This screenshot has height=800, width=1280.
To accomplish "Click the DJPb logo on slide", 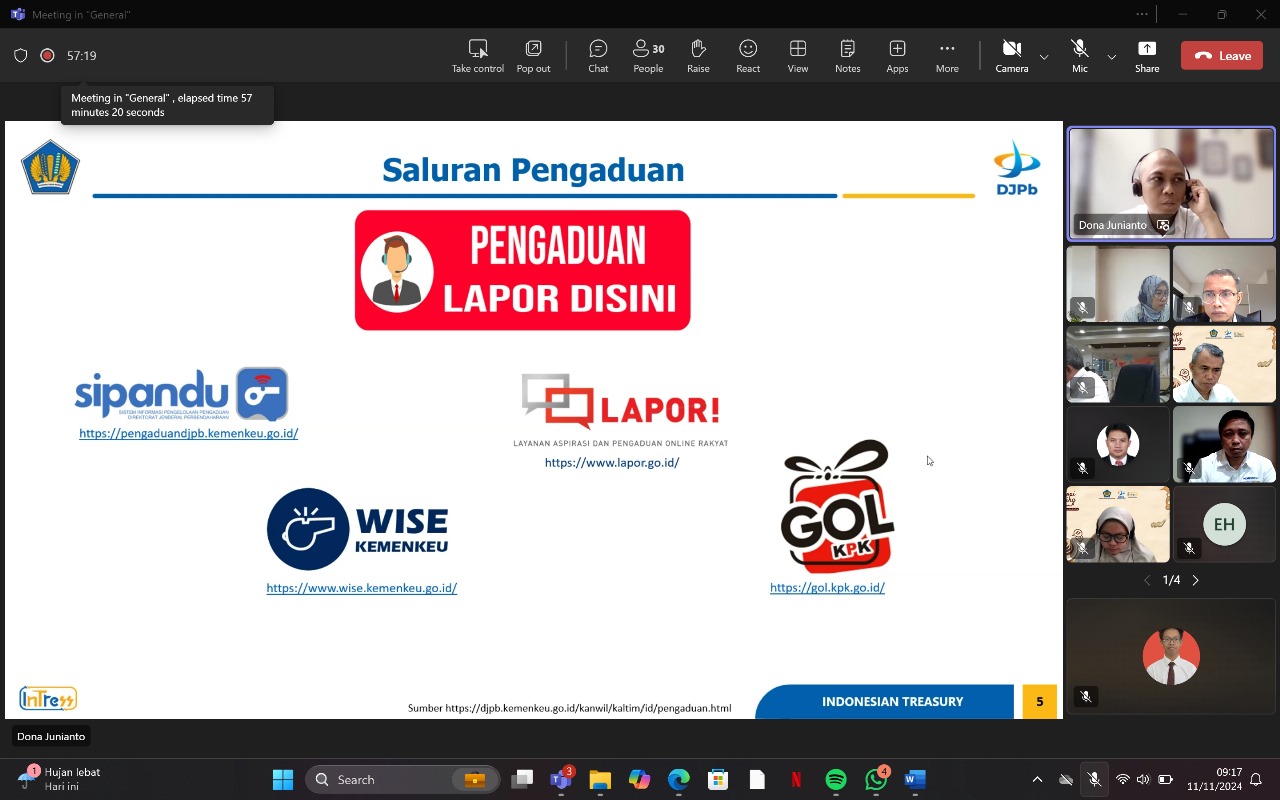I will (x=1017, y=169).
